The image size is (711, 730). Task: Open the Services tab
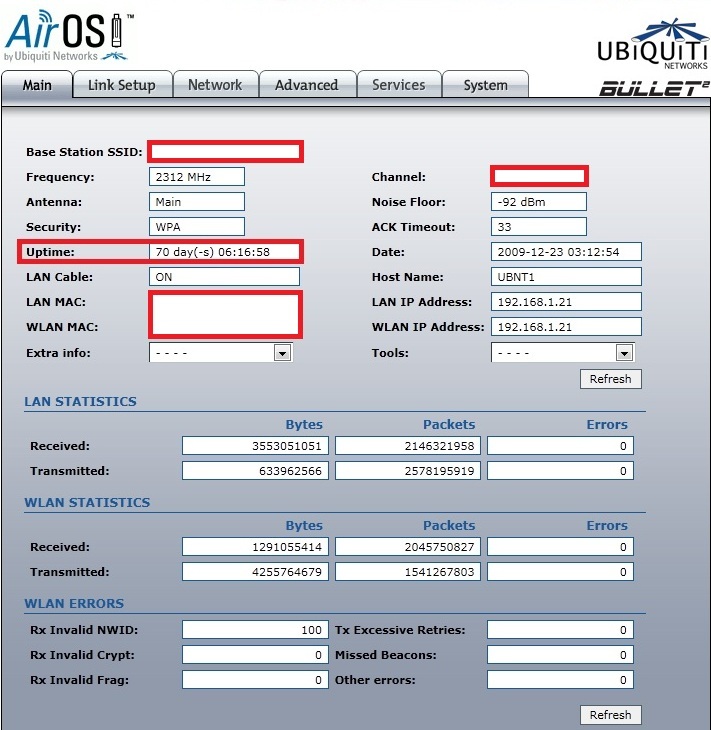coord(399,85)
